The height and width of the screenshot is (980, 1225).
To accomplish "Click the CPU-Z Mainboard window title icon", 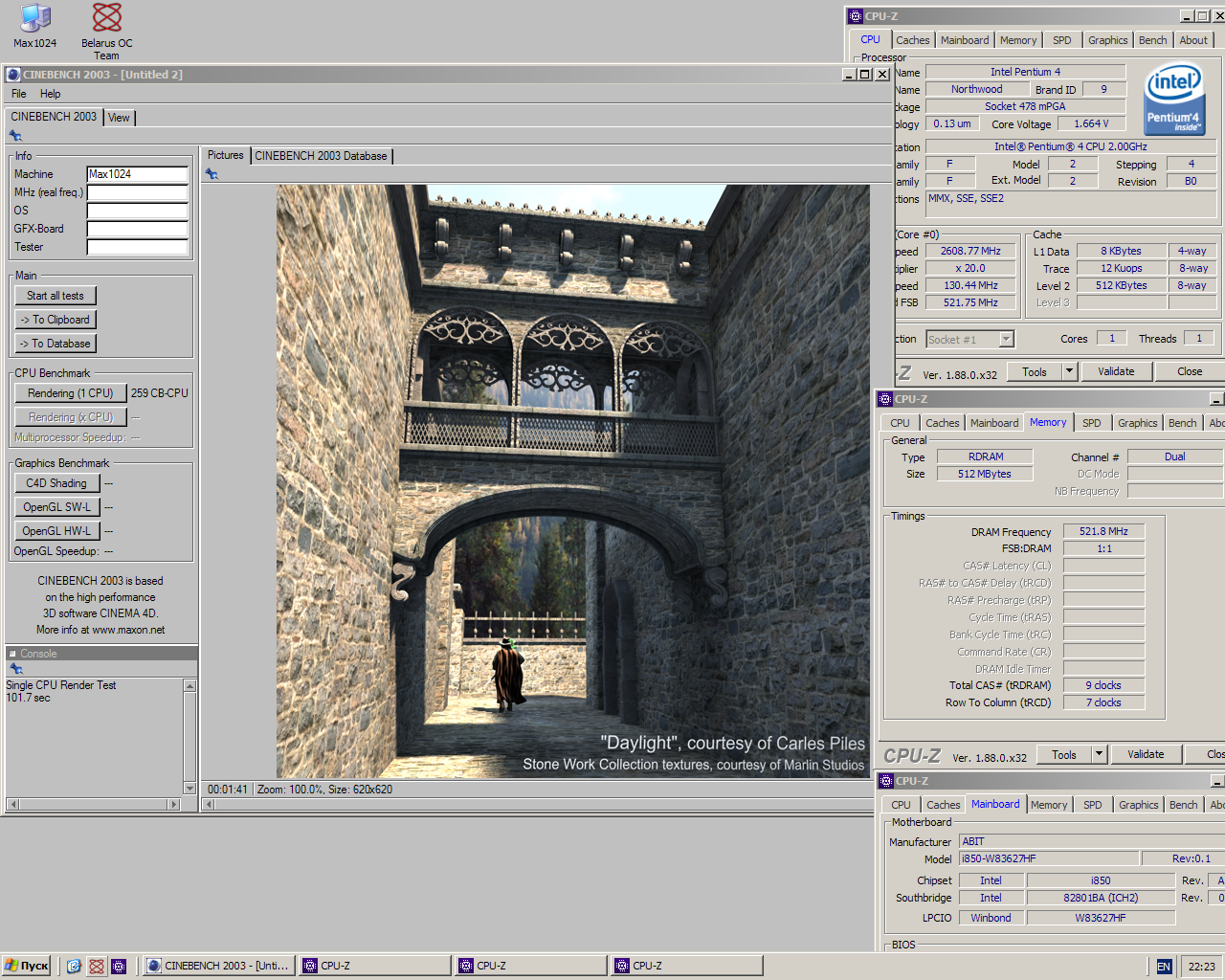I will pos(886,781).
